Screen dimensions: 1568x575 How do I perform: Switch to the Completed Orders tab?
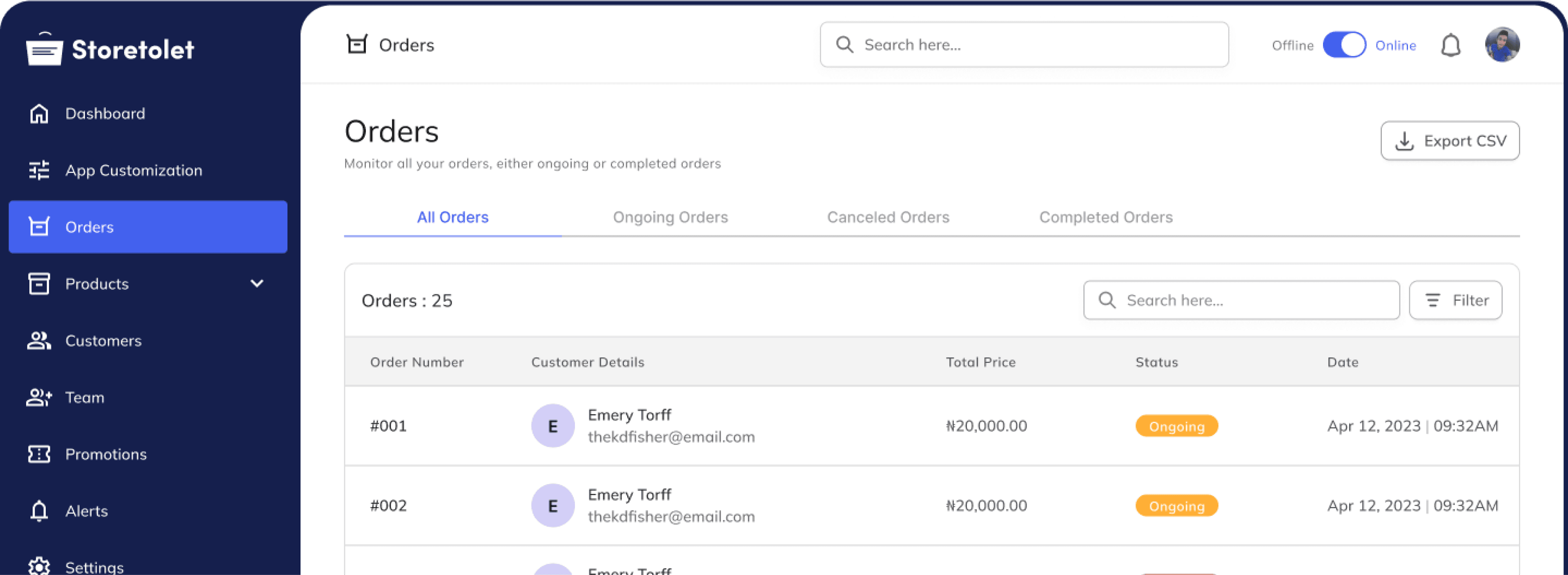[x=1106, y=217]
